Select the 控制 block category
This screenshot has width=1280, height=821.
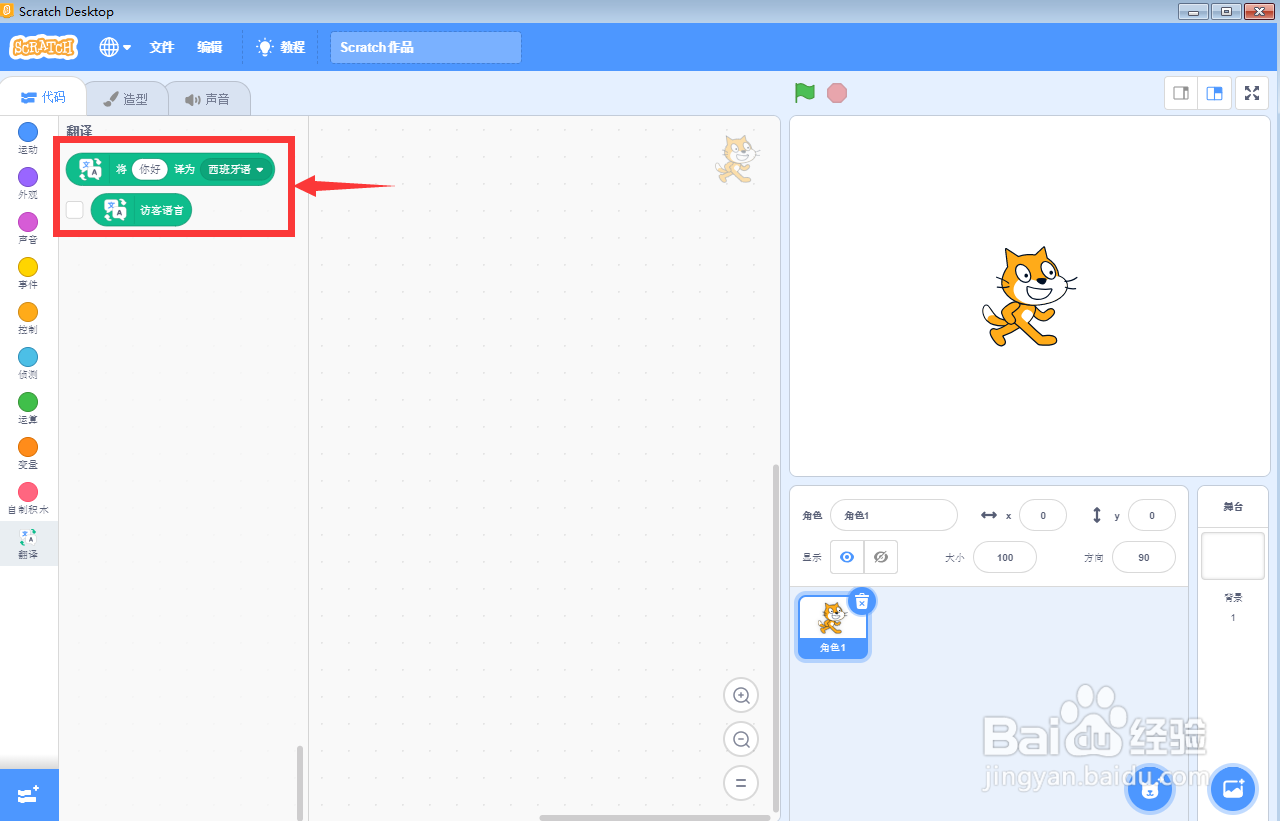point(28,318)
